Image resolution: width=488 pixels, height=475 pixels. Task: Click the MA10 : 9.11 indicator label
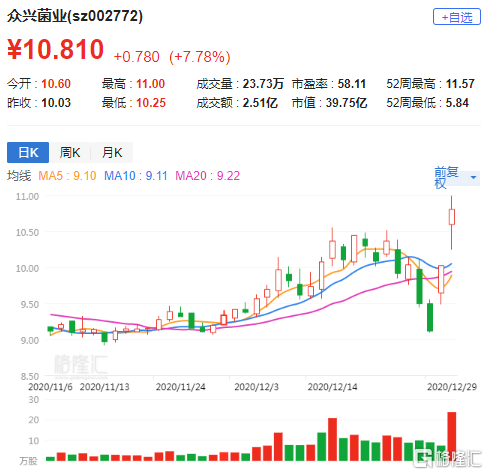(x=136, y=176)
